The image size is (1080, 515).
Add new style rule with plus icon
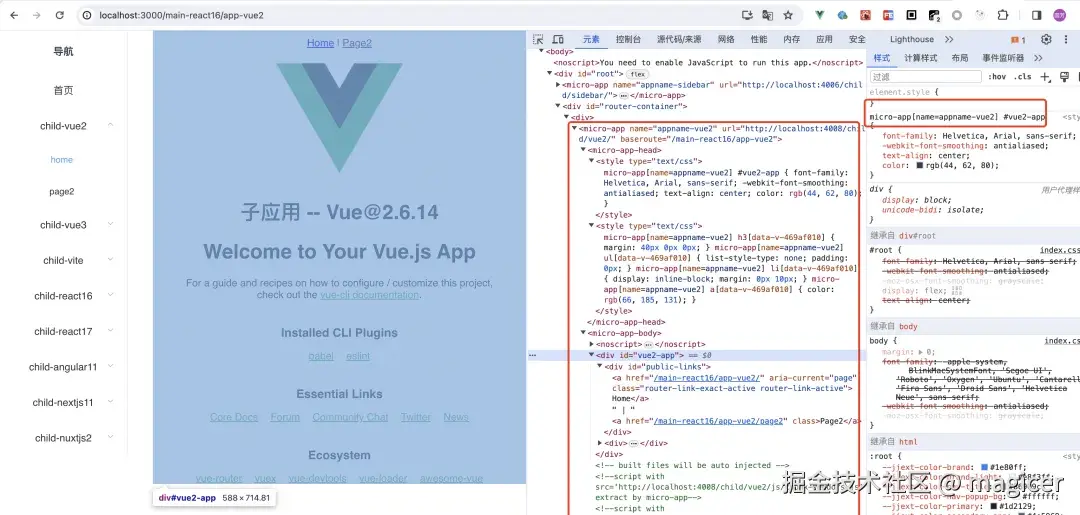pos(1045,76)
